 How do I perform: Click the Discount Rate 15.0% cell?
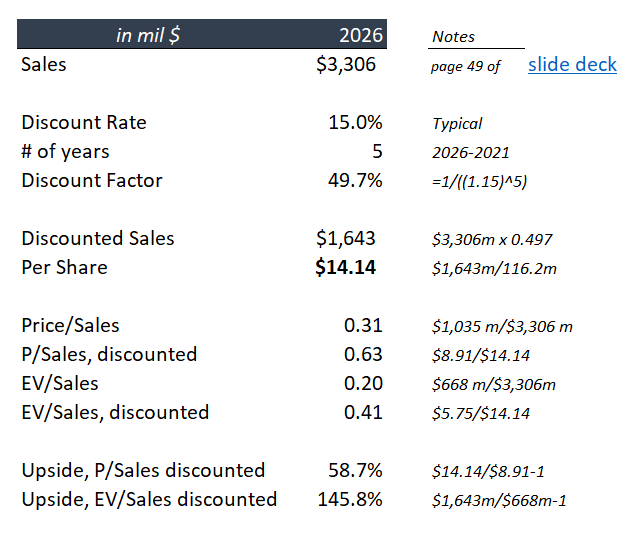click(x=355, y=123)
